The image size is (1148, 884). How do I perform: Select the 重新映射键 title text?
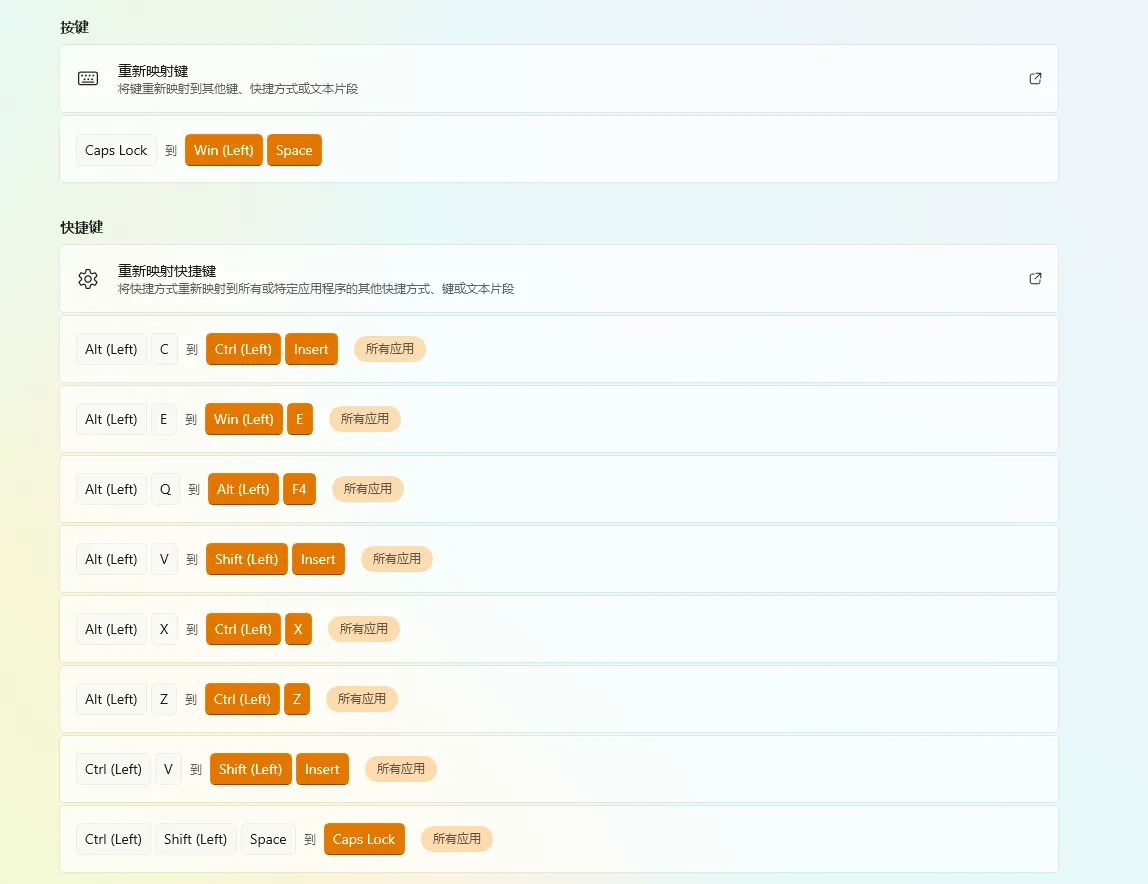[x=153, y=71]
